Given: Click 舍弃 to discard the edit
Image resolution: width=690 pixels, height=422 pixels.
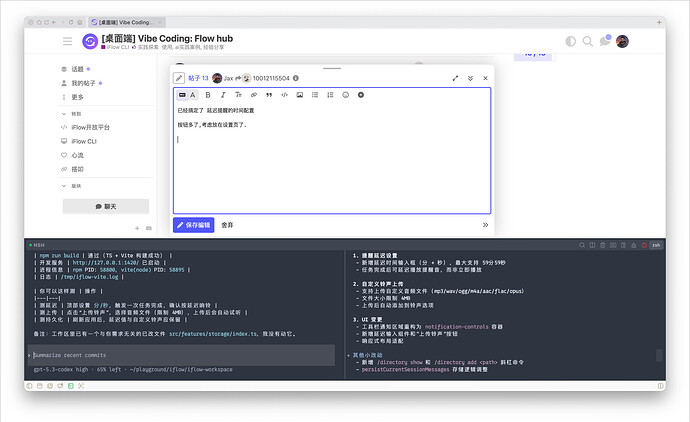Looking at the screenshot, I should coord(228,225).
